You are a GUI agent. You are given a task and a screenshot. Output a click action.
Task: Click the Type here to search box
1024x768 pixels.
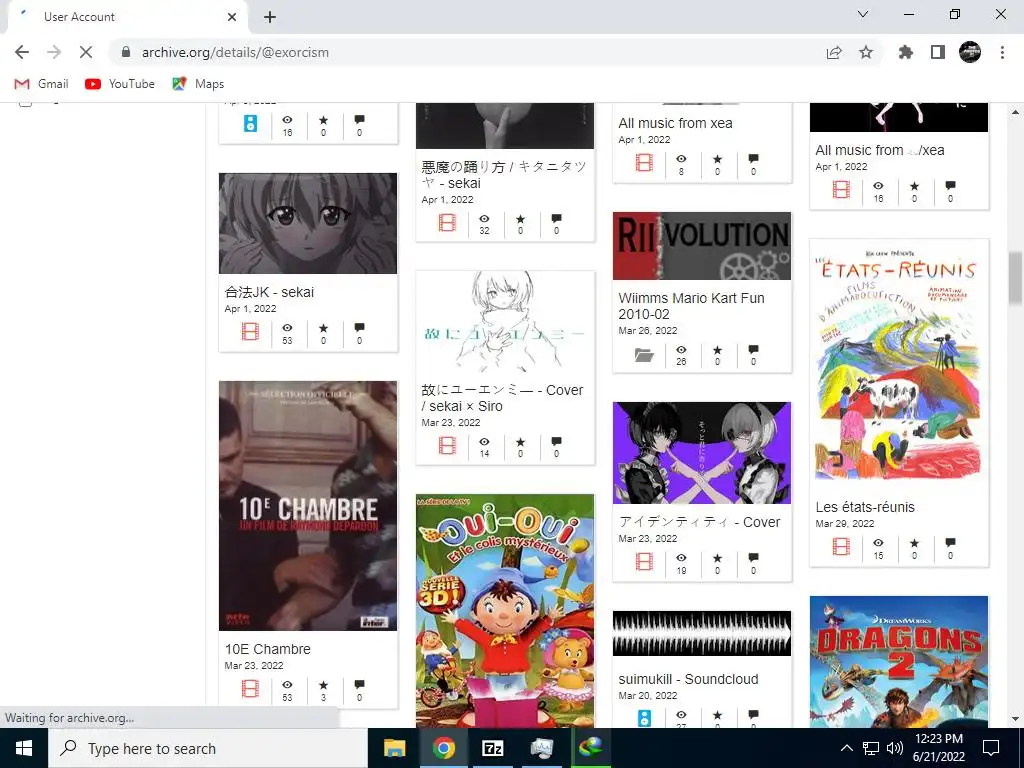tap(208, 748)
